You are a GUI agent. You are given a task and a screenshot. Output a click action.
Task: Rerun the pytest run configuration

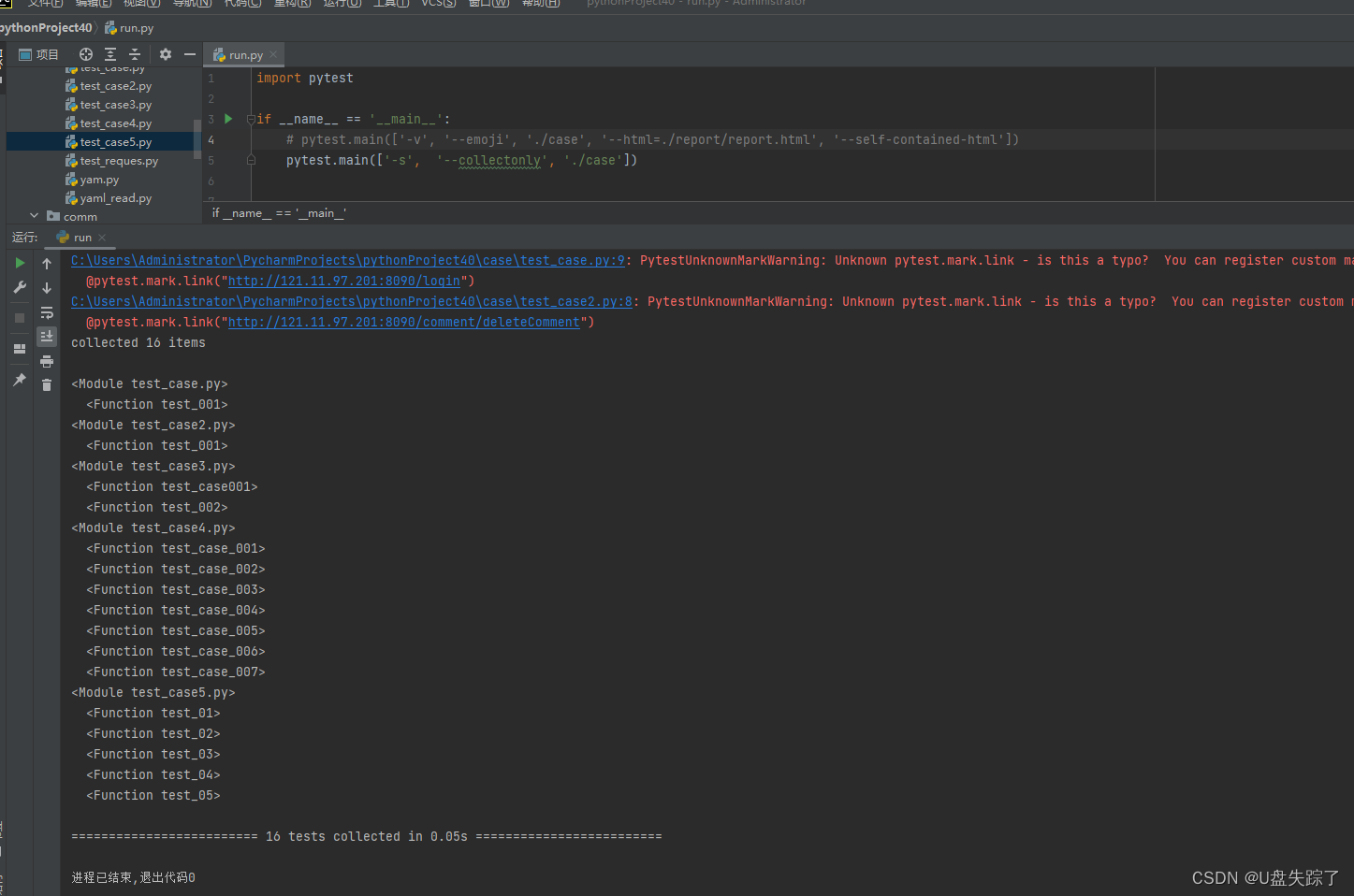coord(19,263)
